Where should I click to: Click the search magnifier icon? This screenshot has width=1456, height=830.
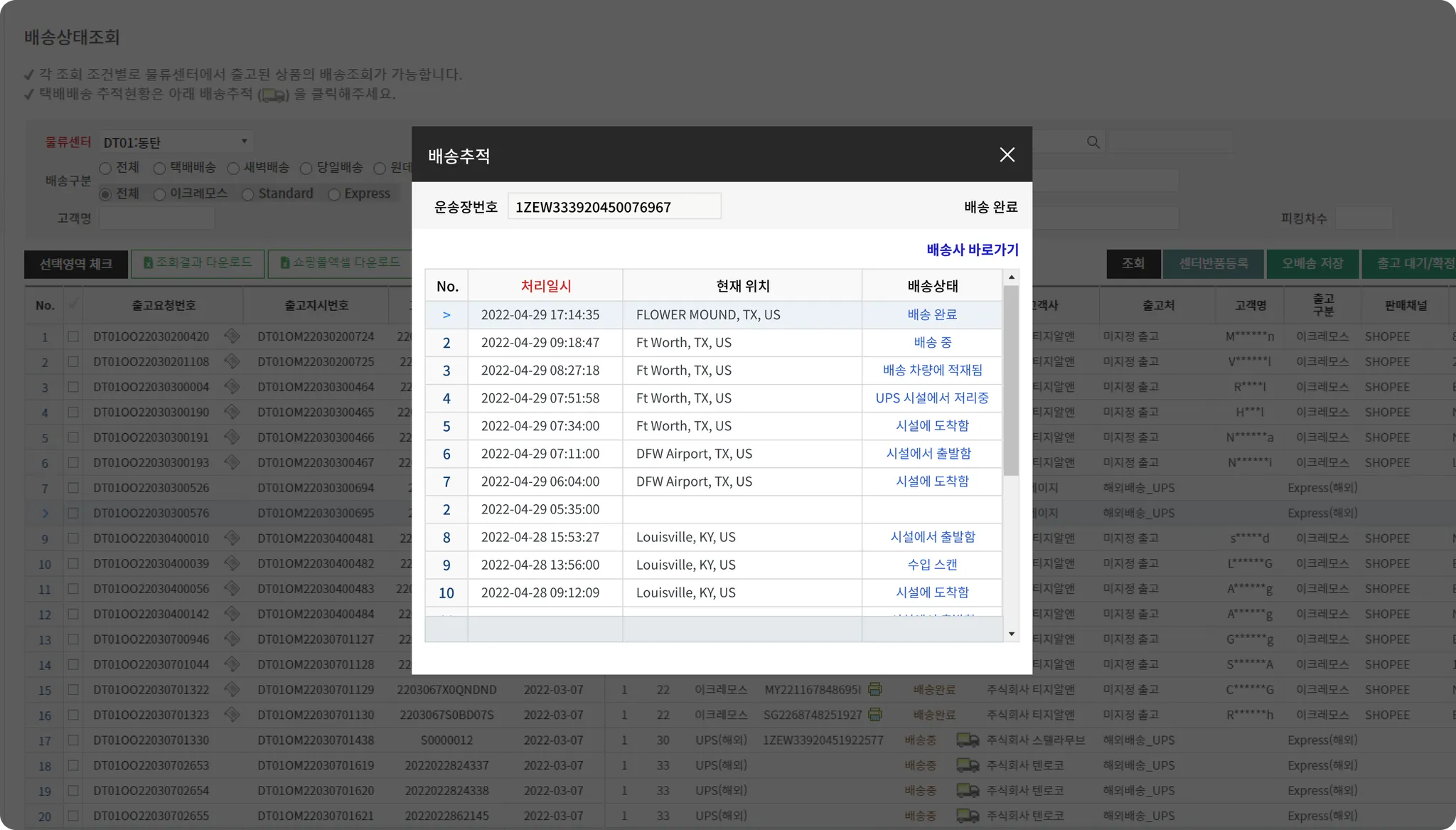coord(1093,142)
